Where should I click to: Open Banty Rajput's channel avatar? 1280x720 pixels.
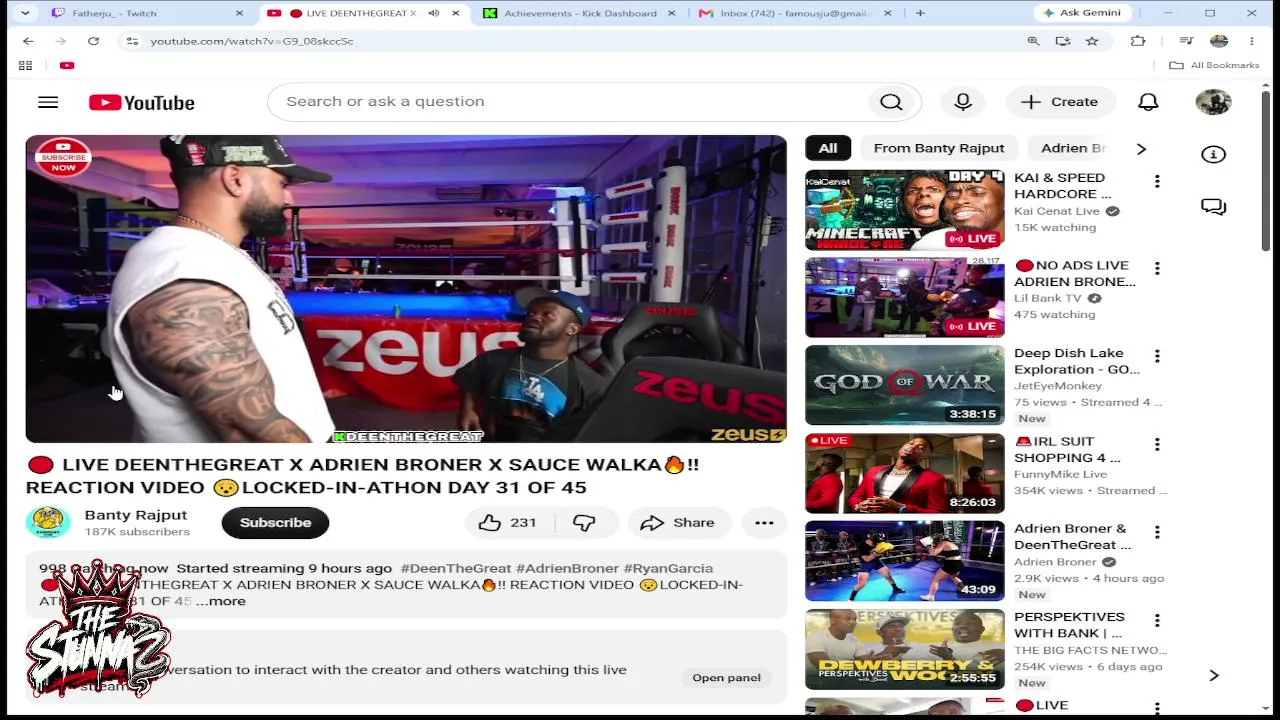48,522
